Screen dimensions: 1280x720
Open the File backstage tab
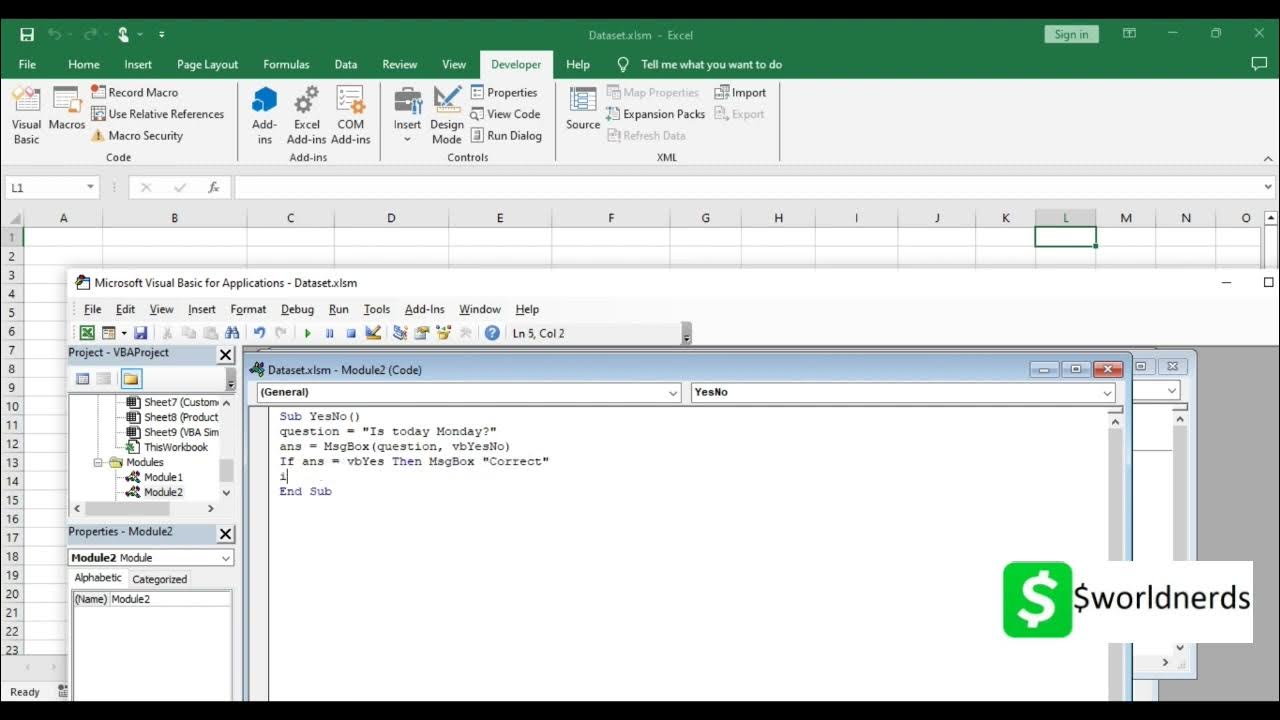27,64
